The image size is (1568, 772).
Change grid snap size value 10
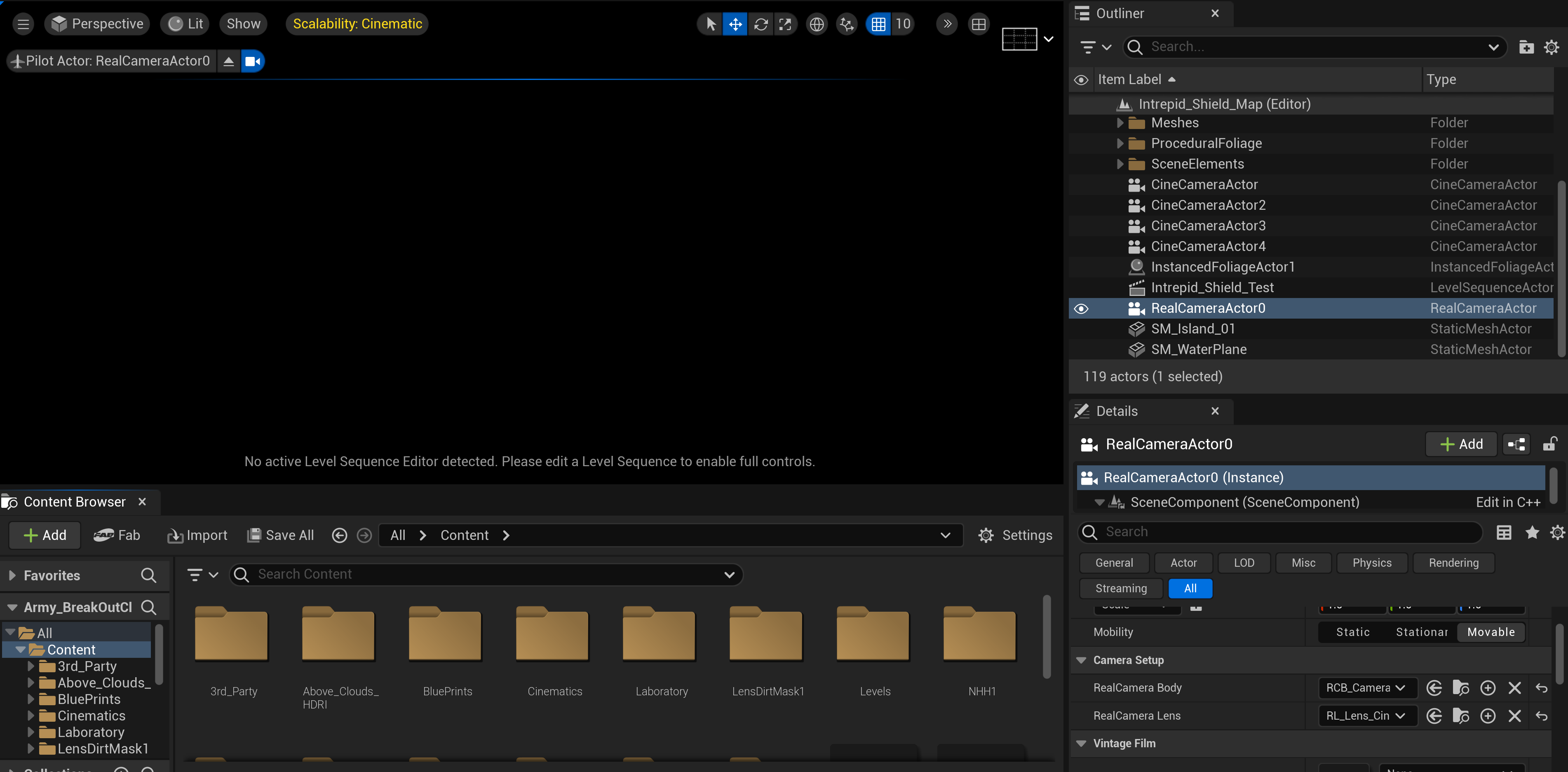903,24
